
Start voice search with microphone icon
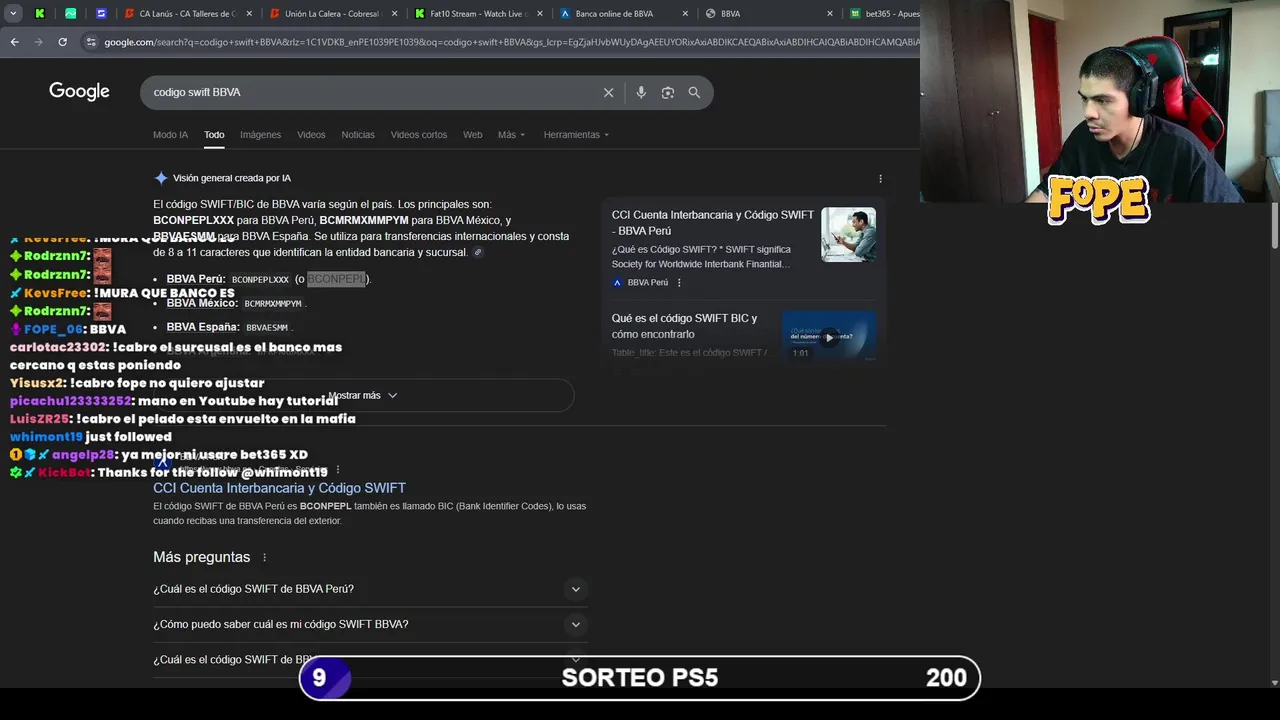coord(641,92)
